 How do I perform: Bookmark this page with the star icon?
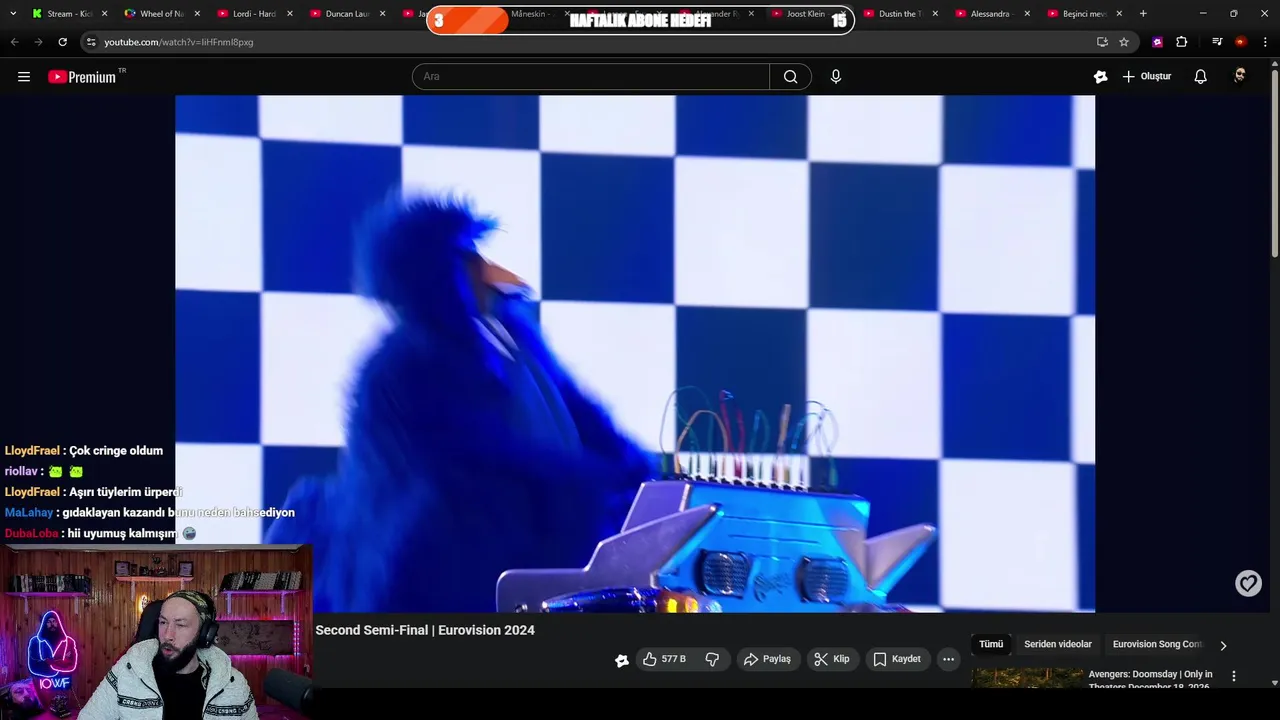click(1124, 42)
